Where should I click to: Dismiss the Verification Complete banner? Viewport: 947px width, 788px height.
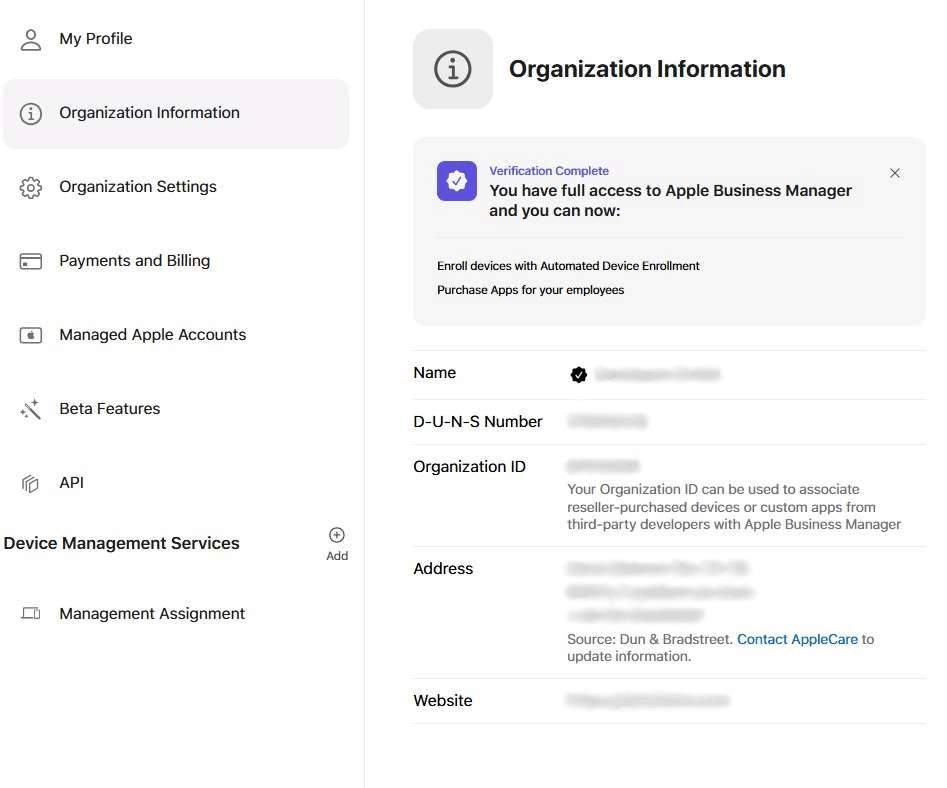[895, 173]
